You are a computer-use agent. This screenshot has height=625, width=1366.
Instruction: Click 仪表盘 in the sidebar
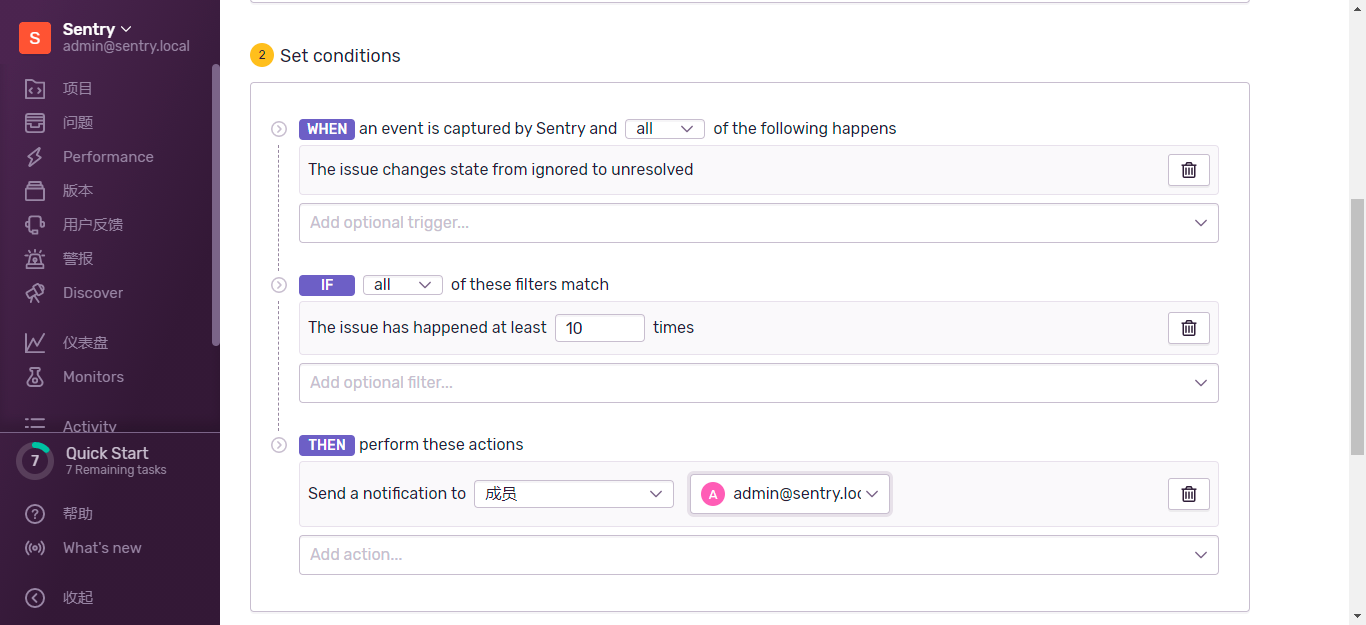85,343
